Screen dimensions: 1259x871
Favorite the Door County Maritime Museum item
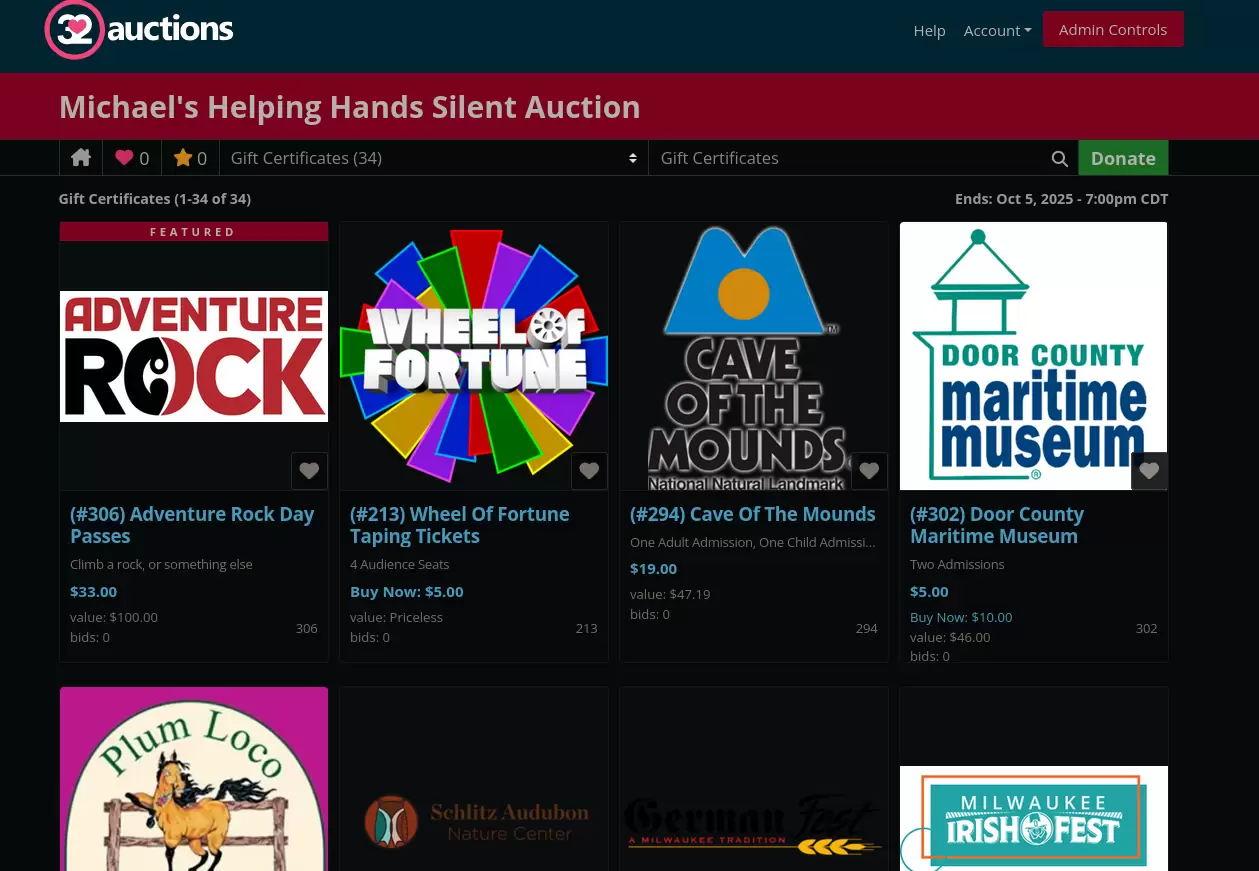click(1149, 470)
